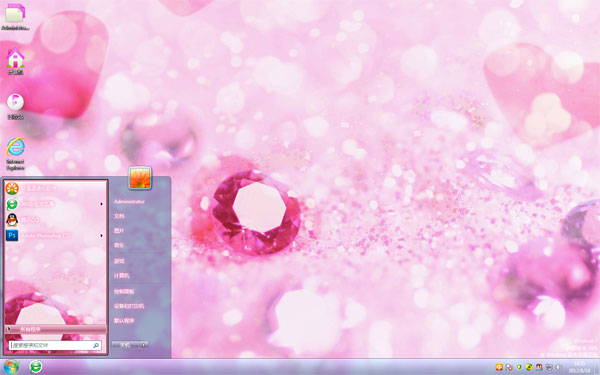Image resolution: width=600 pixels, height=375 pixels.
Task: Open the taskbar clock and date
Action: pos(580,367)
